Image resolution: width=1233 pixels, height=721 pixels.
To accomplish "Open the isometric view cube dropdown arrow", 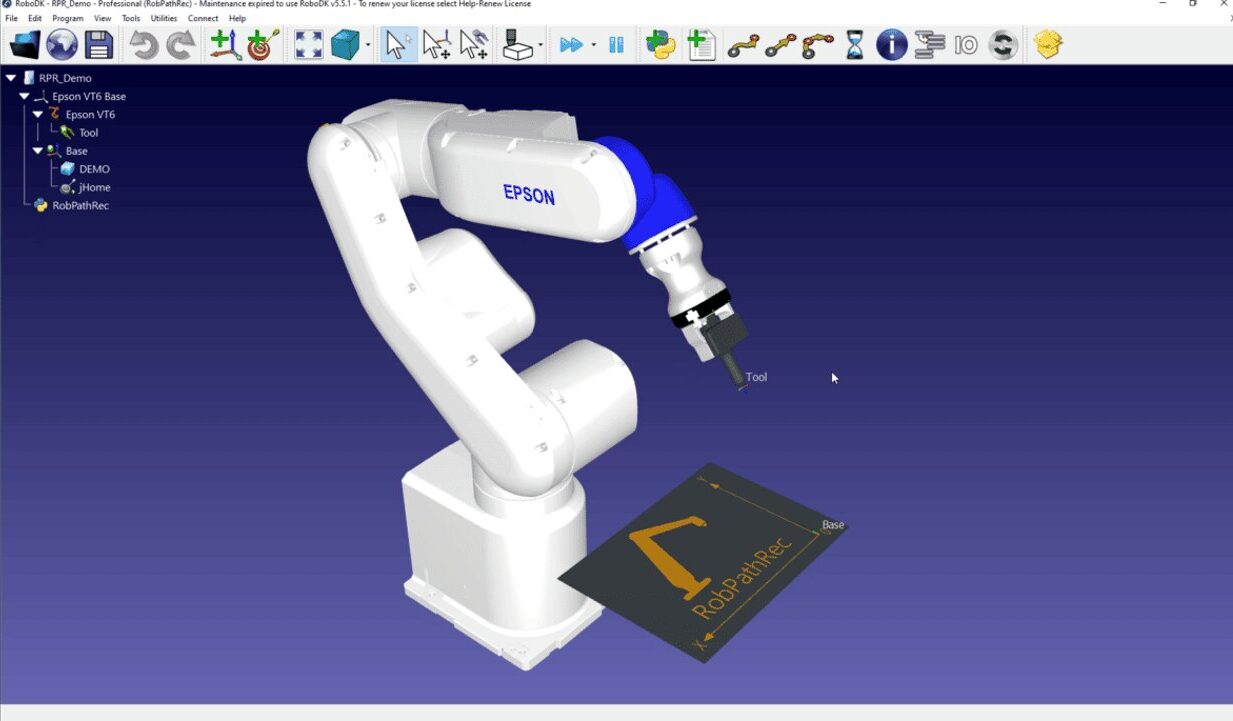I will 368,46.
